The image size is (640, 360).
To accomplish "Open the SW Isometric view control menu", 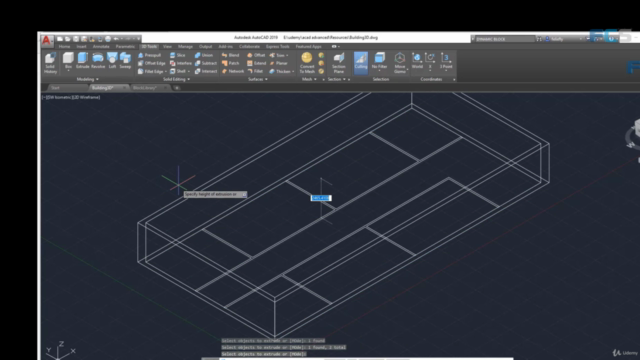I will (x=59, y=97).
